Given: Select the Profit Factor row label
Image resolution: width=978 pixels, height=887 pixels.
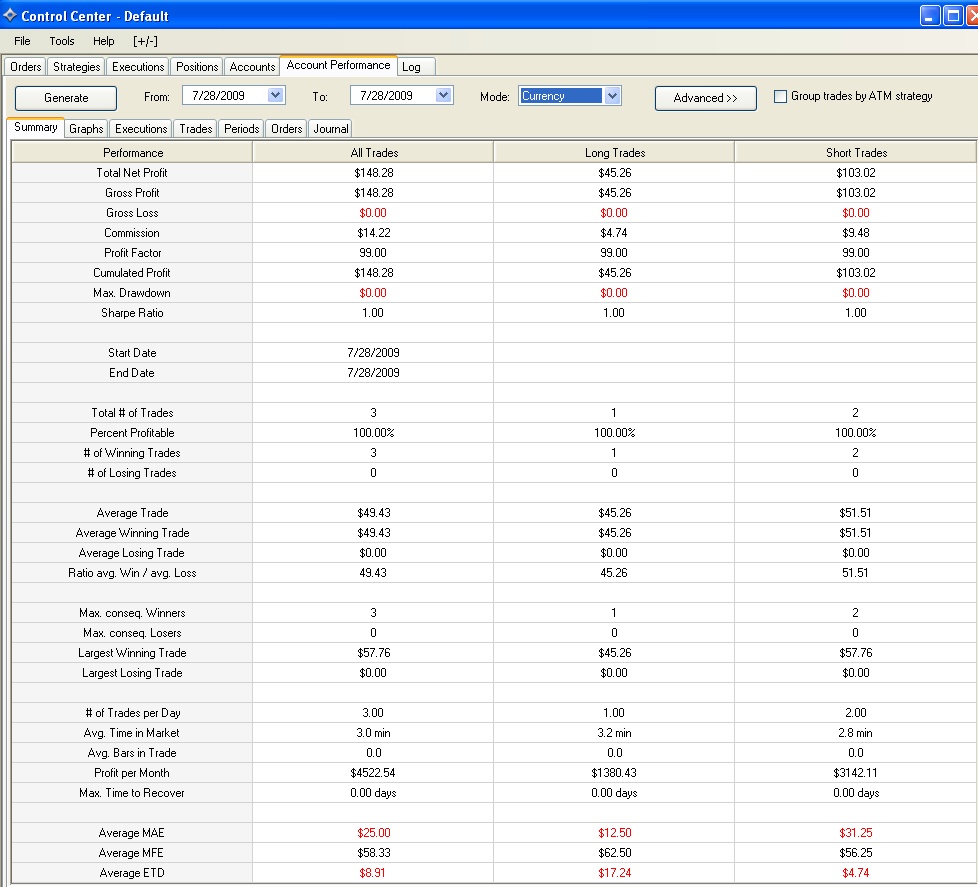Looking at the screenshot, I should pos(132,253).
